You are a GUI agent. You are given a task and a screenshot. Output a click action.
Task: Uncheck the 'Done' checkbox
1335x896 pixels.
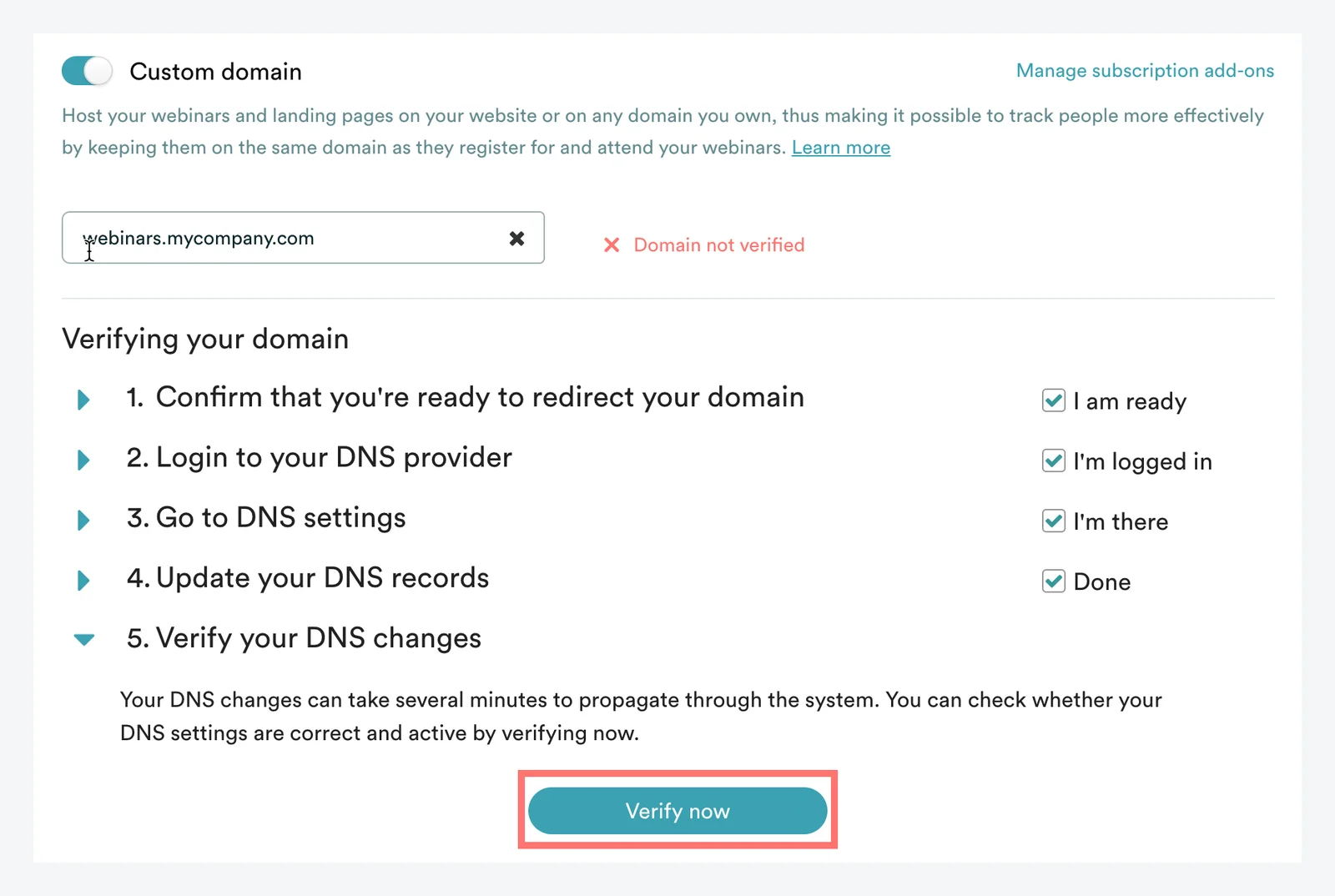coord(1054,581)
